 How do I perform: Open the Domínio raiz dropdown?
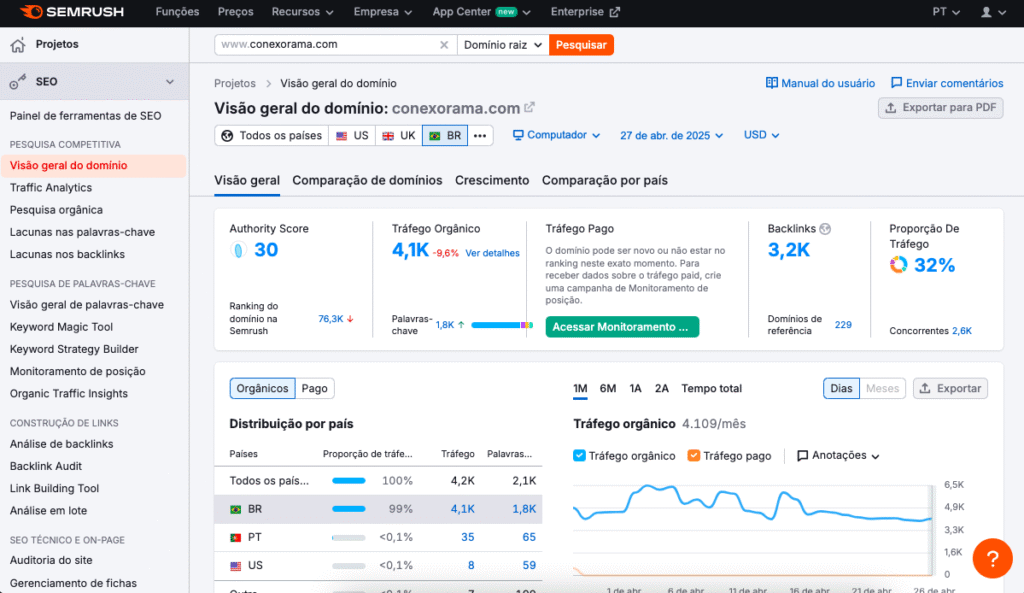point(503,45)
